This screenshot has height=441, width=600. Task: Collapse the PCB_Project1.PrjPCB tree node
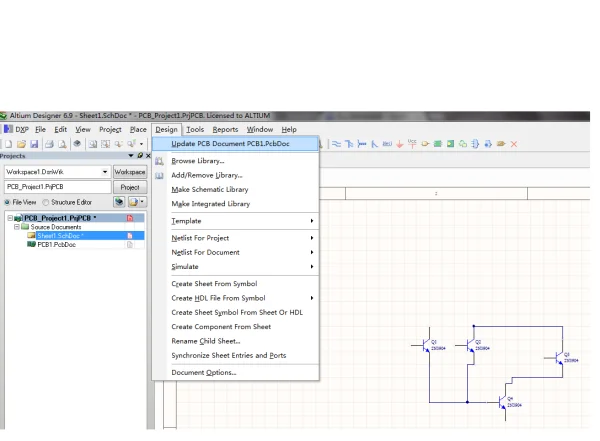[x=10, y=218]
